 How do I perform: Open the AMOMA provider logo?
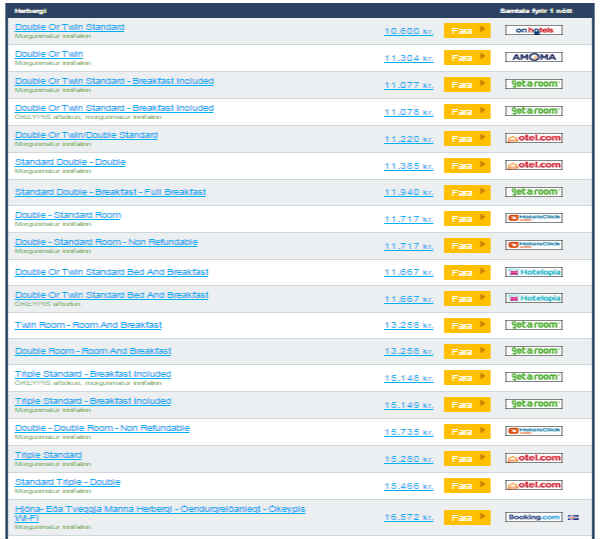click(534, 57)
